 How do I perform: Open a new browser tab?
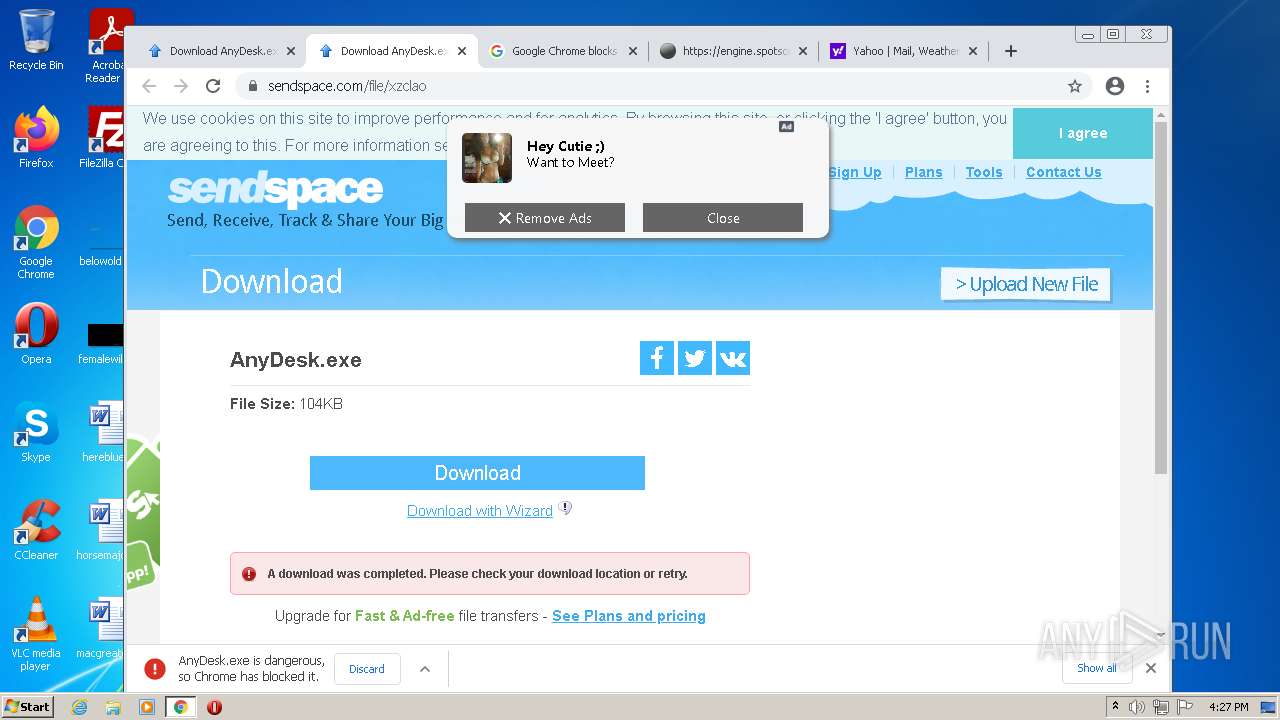pos(1011,51)
